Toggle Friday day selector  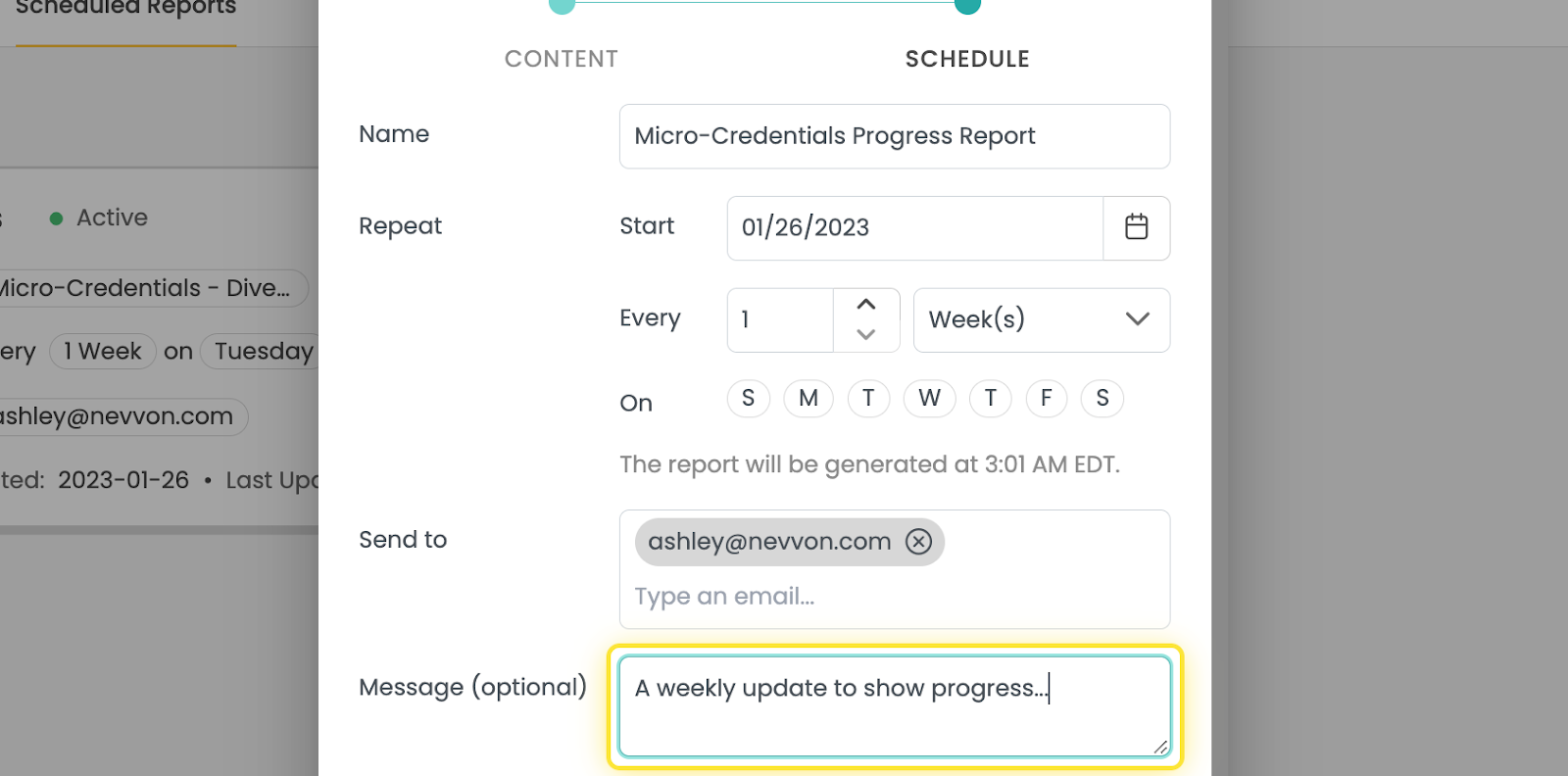1047,399
